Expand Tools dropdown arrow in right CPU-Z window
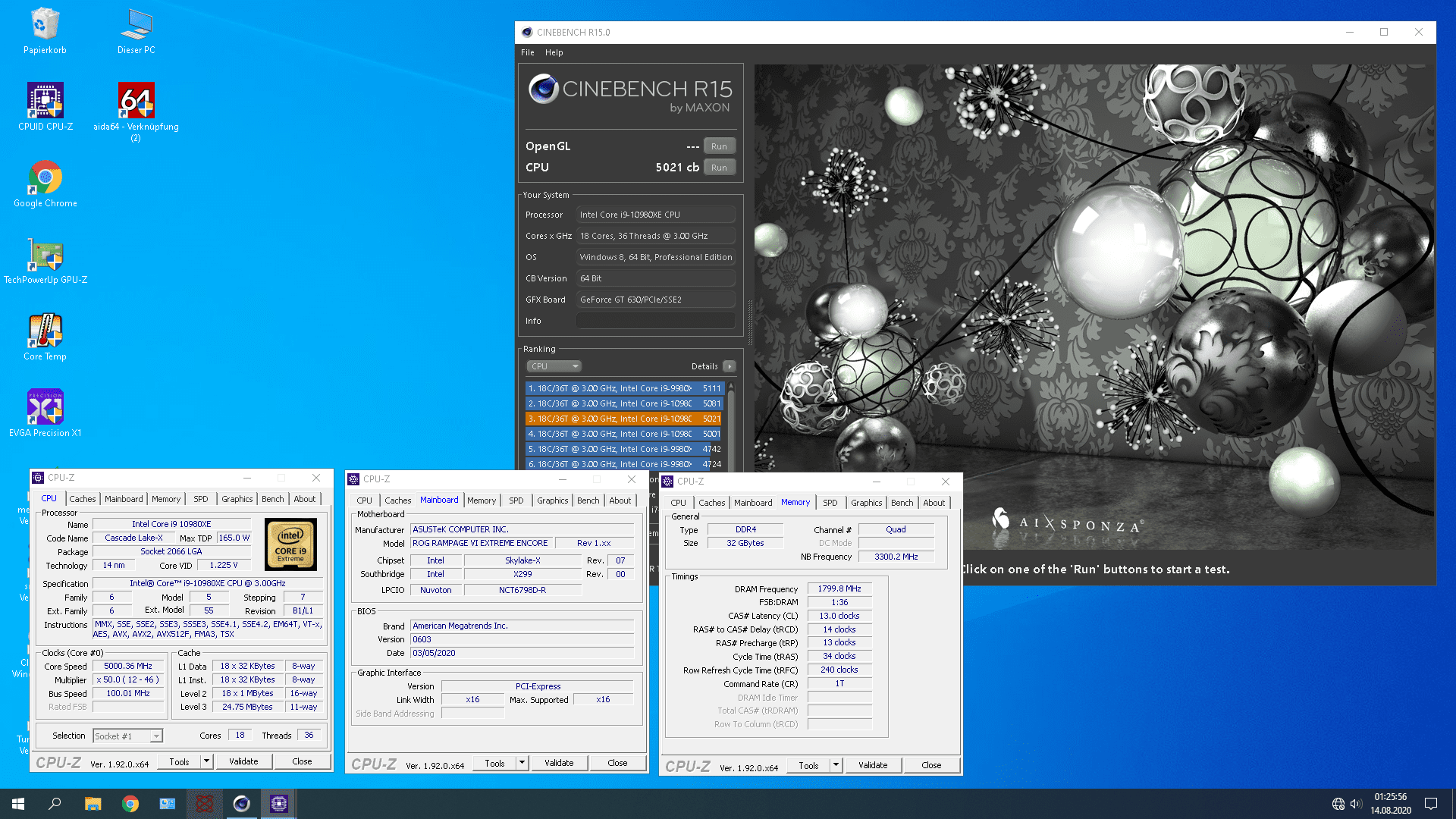 click(836, 765)
